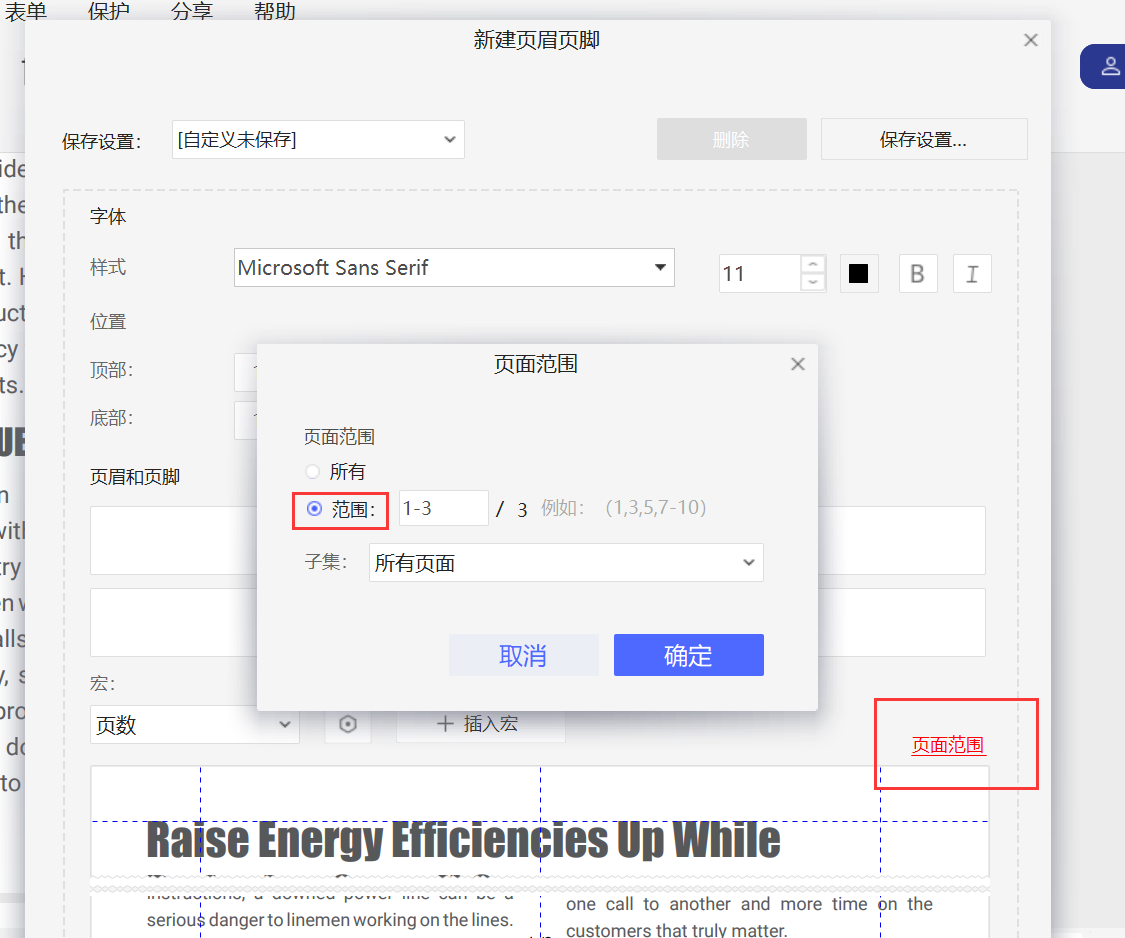Increase font size using the up stepper arrow
This screenshot has width=1125, height=938.
tap(810, 265)
